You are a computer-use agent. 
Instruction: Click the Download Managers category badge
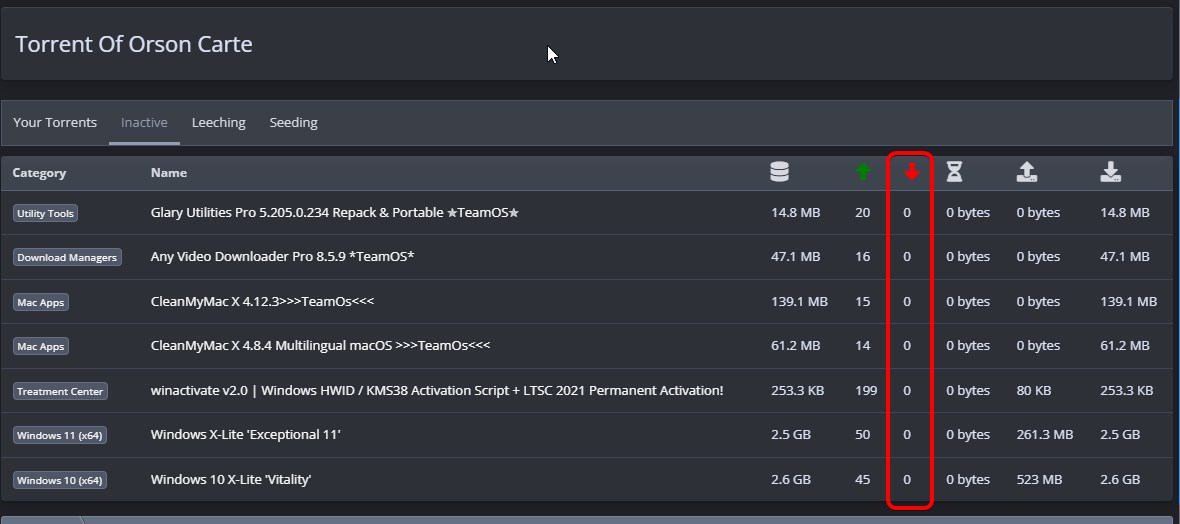coord(67,257)
